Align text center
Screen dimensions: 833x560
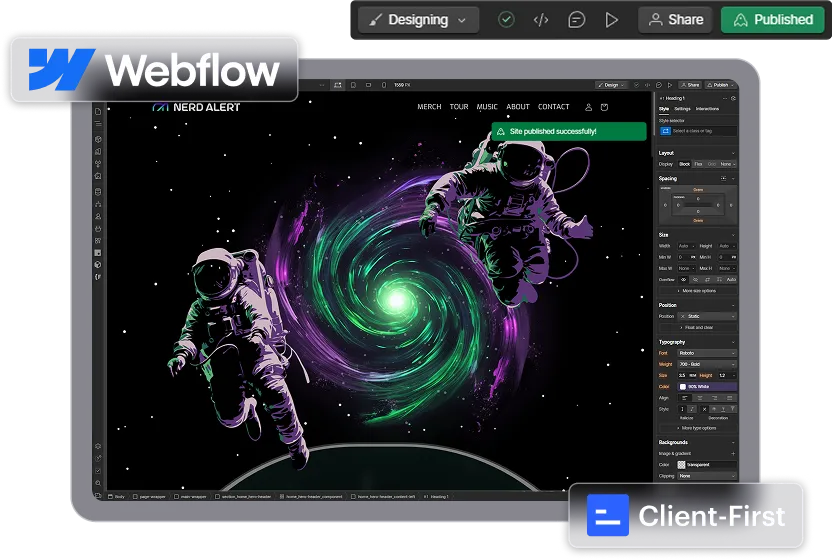pos(700,398)
